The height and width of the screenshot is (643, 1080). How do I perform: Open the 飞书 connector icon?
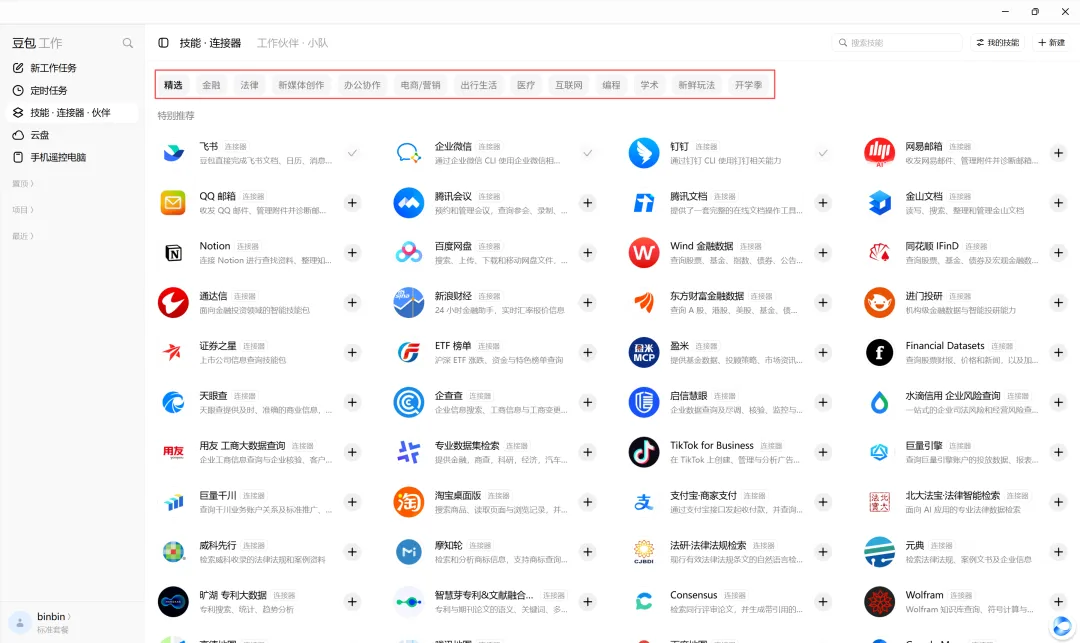(x=173, y=153)
